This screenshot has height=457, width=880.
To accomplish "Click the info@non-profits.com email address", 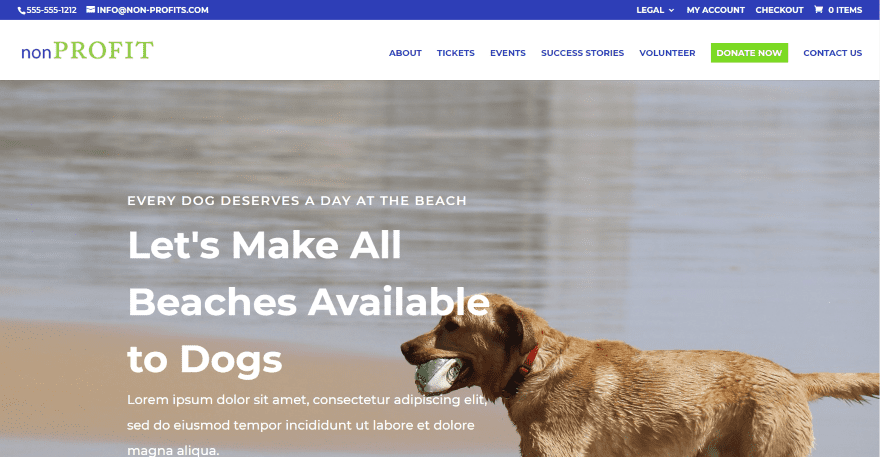I will click(153, 10).
